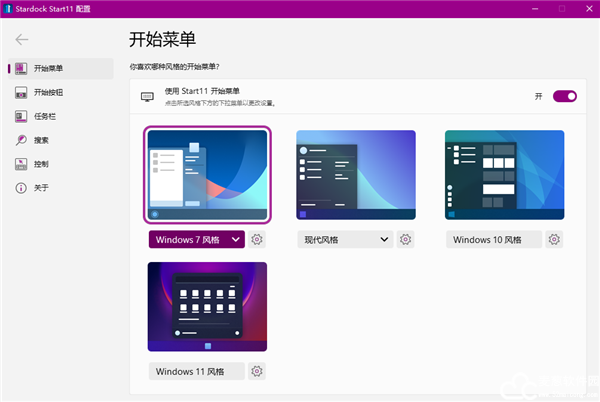Click the Windows 10 风格 button

tap(494, 239)
